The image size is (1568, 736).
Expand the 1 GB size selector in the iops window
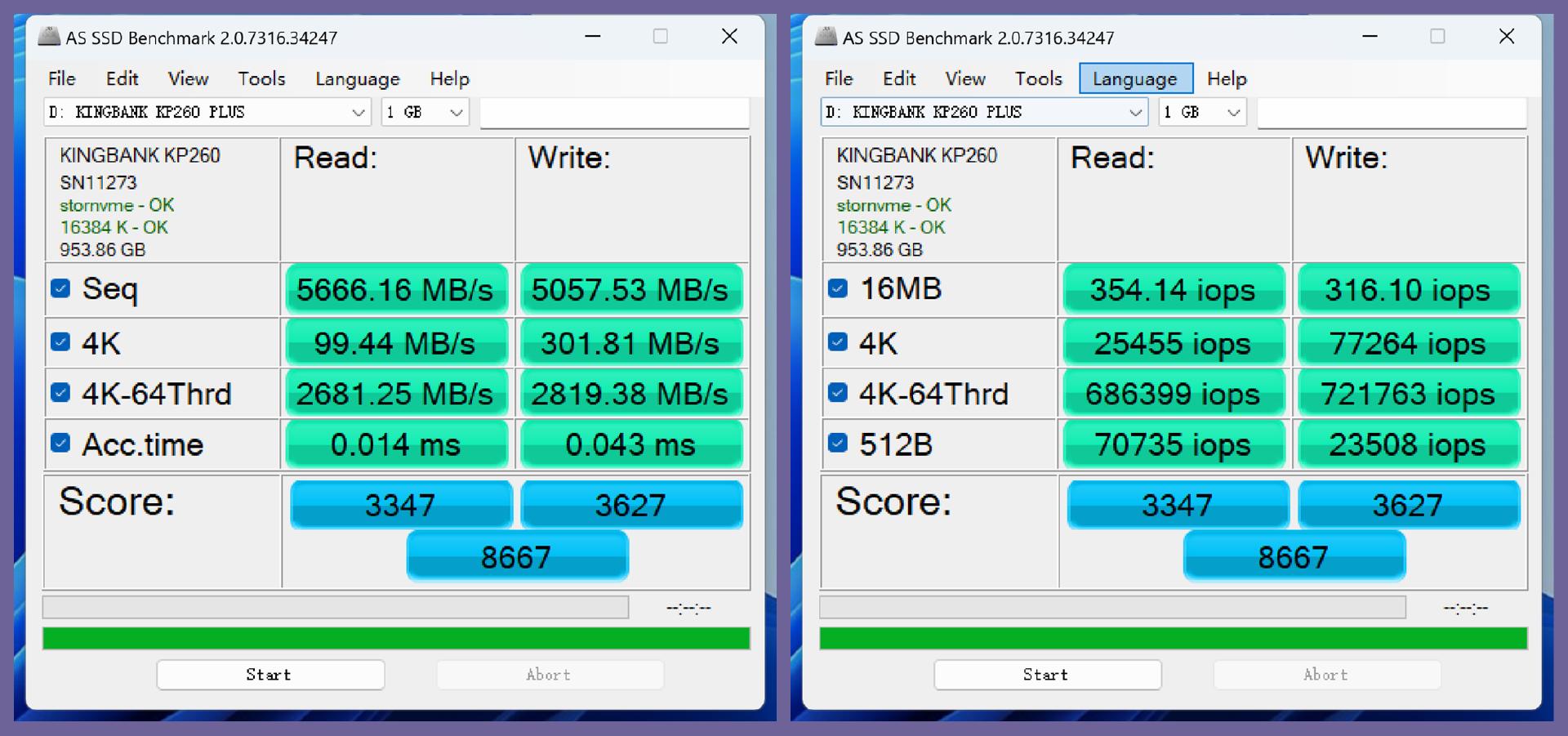coord(1203,112)
